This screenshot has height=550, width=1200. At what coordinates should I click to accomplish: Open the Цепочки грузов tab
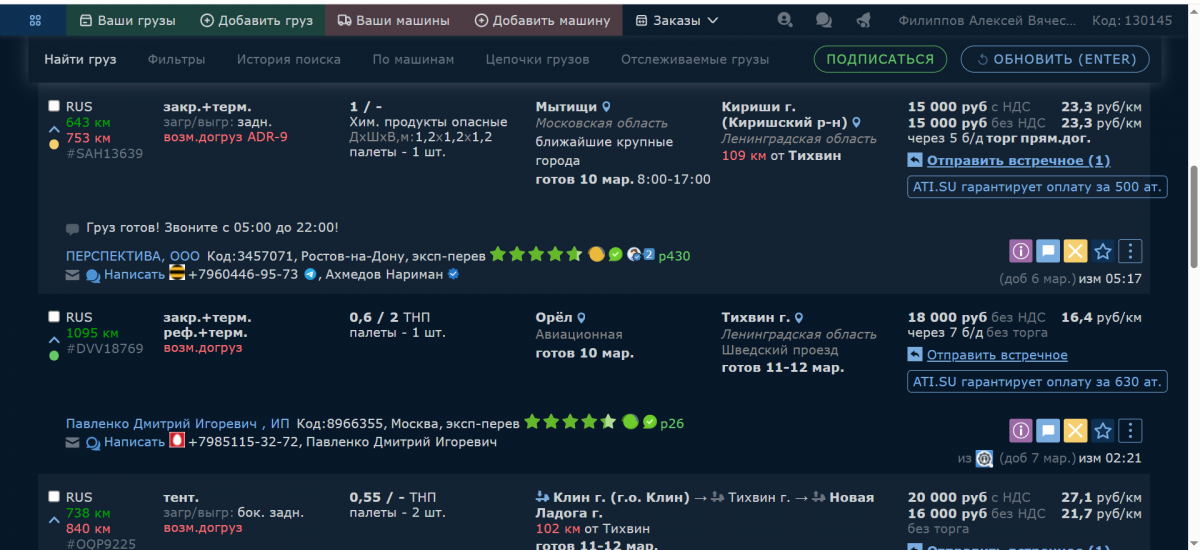point(537,59)
